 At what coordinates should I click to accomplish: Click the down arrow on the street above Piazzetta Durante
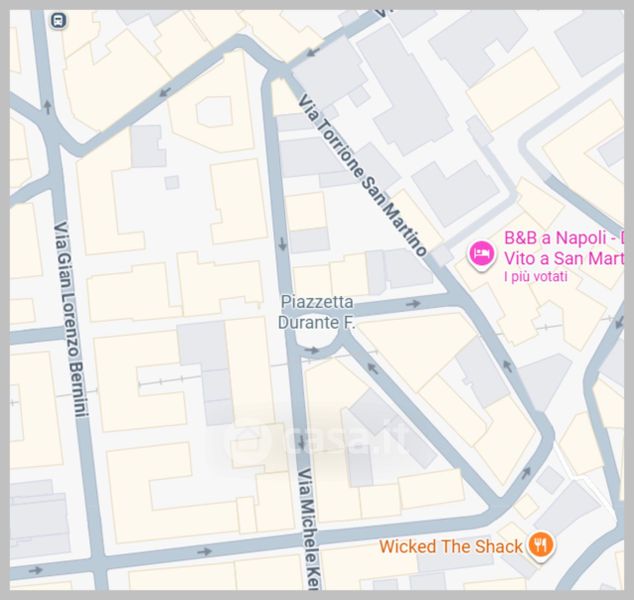pyautogui.click(x=282, y=244)
